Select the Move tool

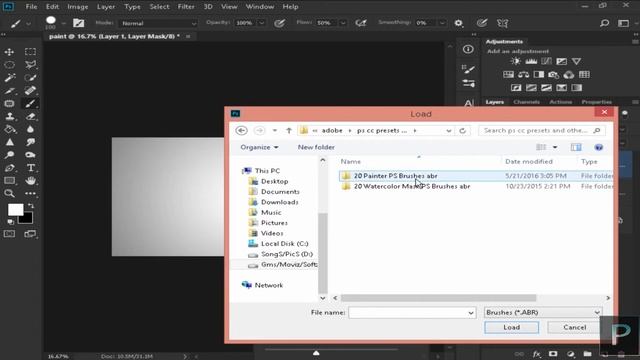click(9, 52)
